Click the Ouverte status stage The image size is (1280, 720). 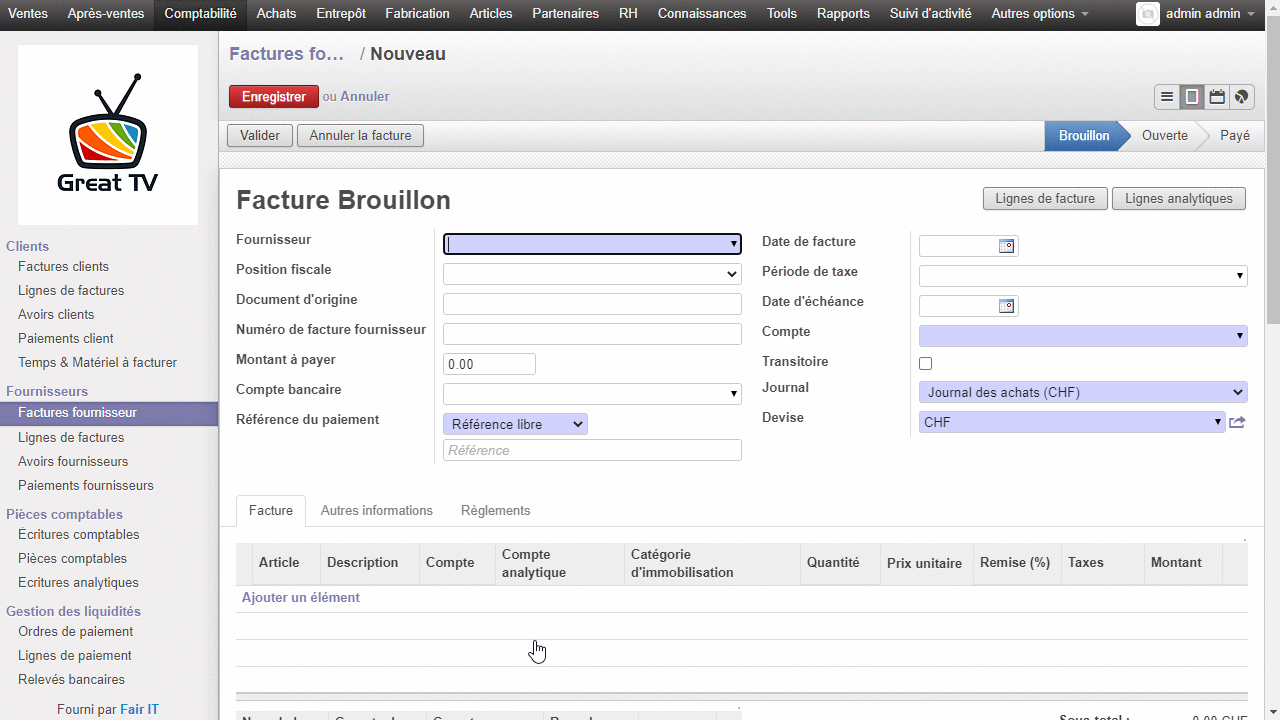tap(1165, 135)
